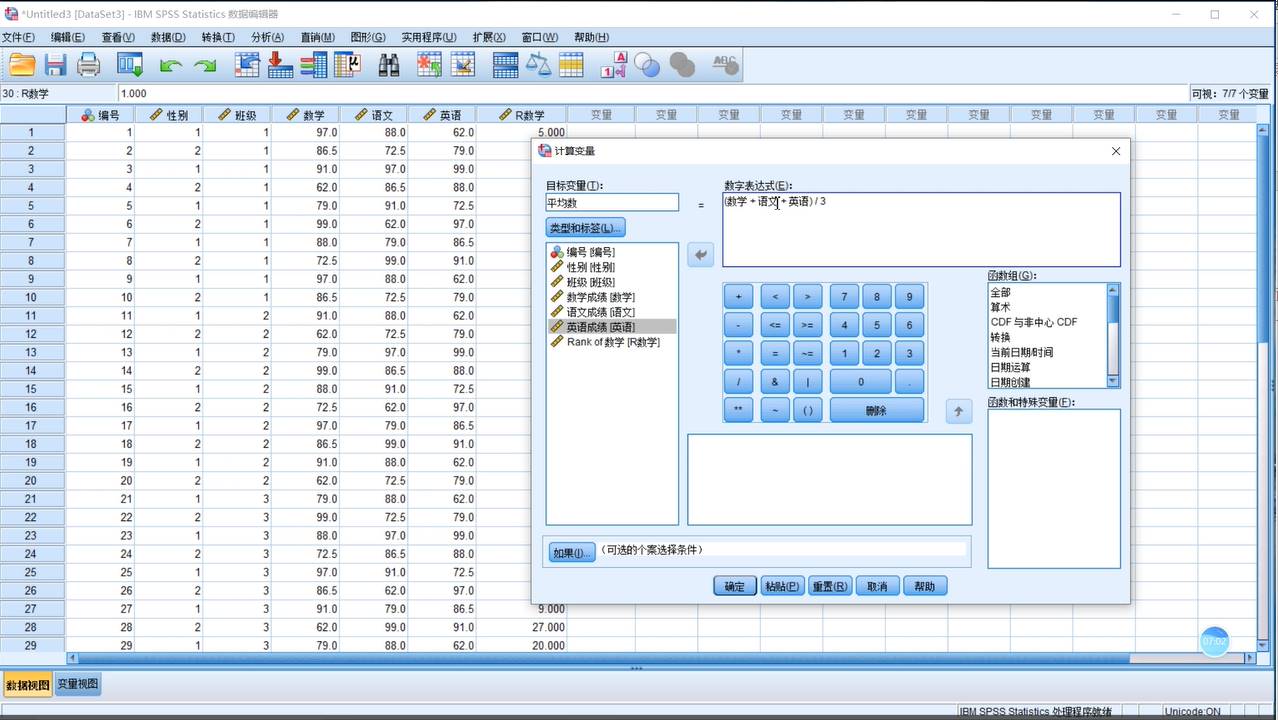Click the 如果 condition button

click(571, 552)
